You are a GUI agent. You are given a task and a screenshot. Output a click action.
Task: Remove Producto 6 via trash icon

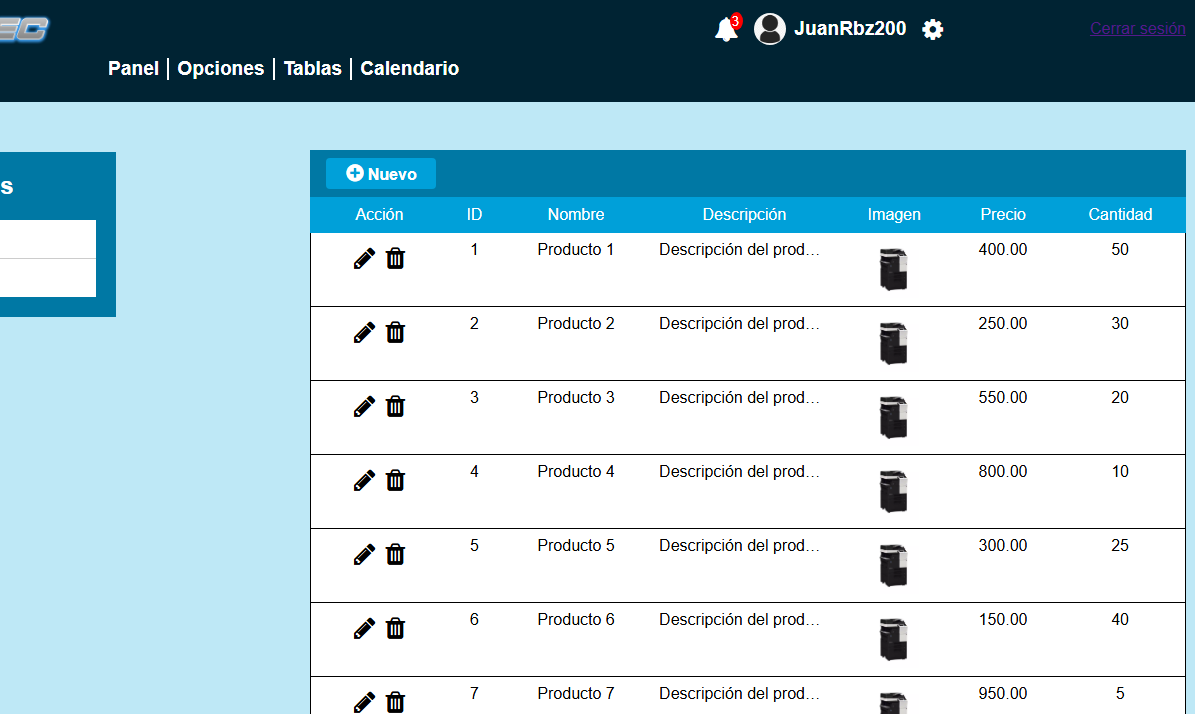395,629
